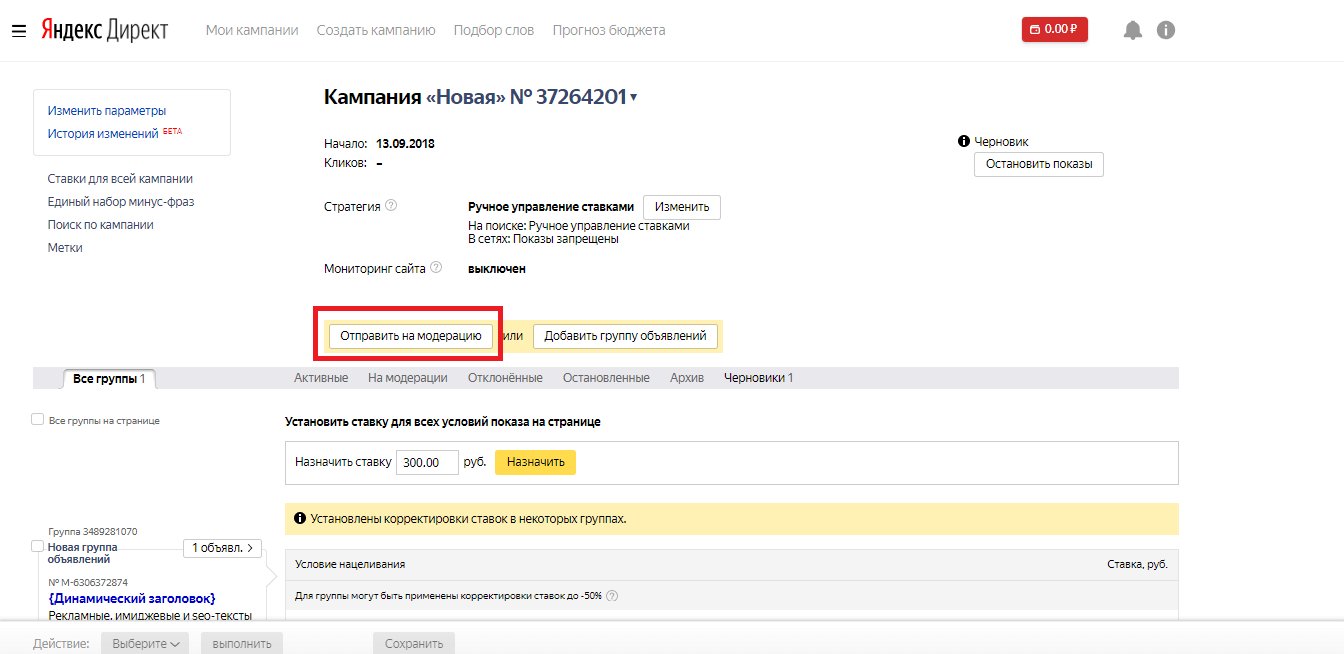Click the Яндекс Директ logo
The image size is (1344, 654).
click(x=104, y=30)
